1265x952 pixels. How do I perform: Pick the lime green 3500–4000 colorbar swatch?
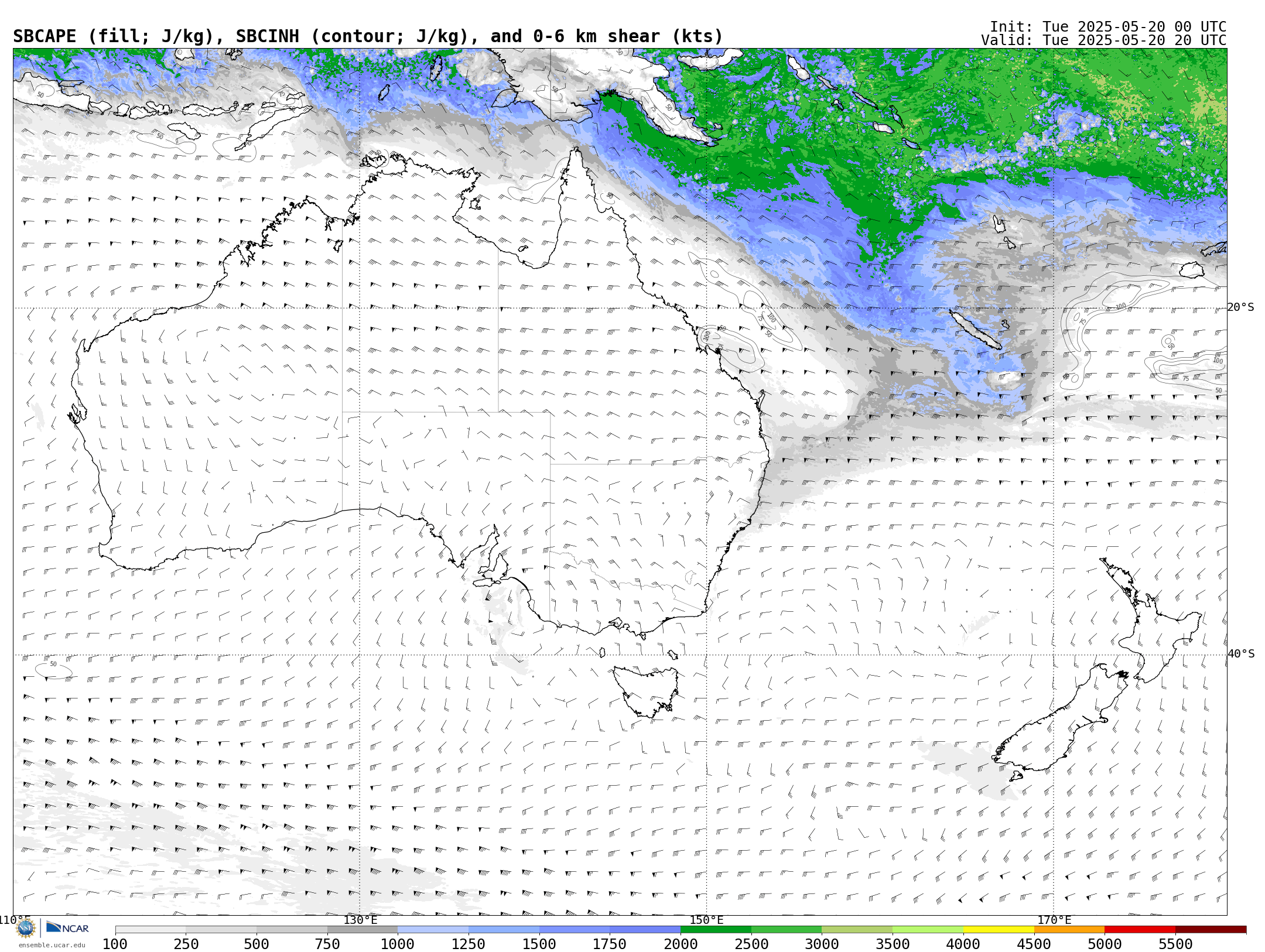[x=928, y=930]
